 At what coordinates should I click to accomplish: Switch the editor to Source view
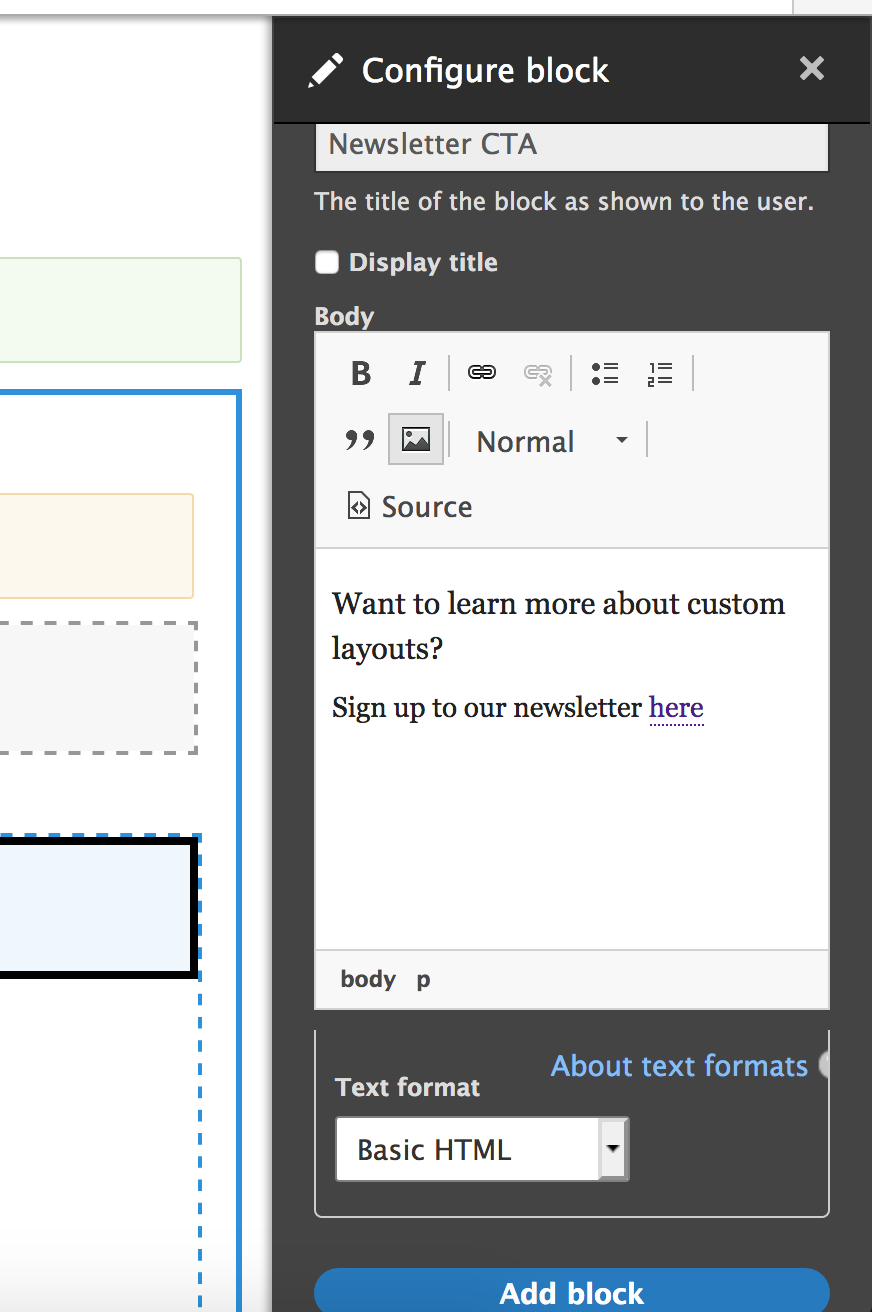[x=407, y=506]
